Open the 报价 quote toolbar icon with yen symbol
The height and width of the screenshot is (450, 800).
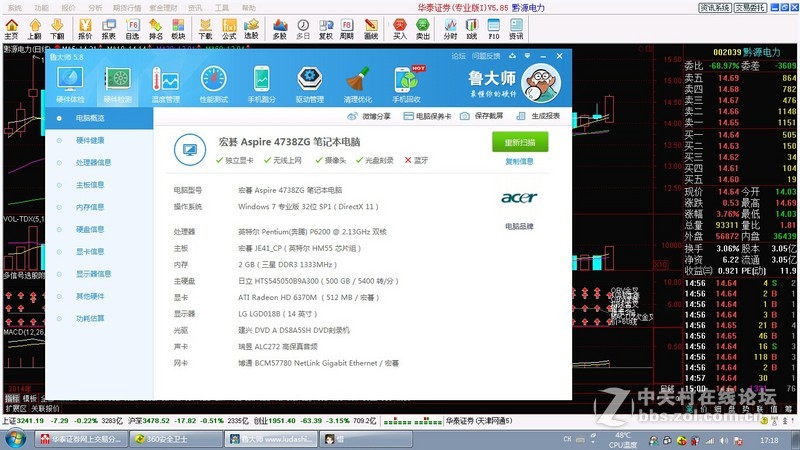point(85,29)
